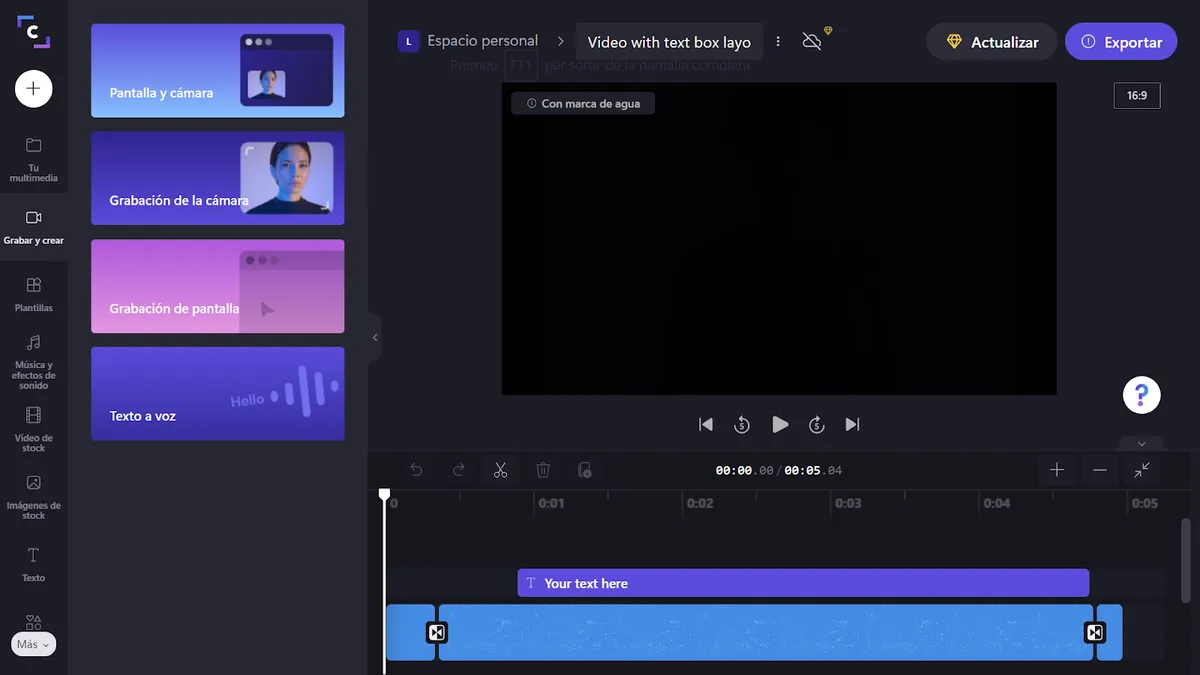Viewport: 1200px width, 675px height.
Task: Click the scissors split tool
Action: point(501,470)
